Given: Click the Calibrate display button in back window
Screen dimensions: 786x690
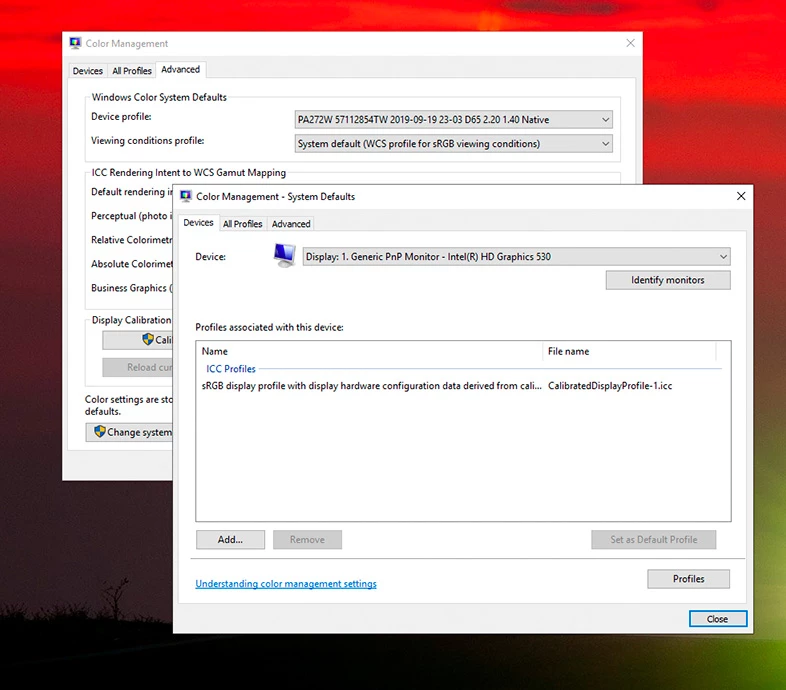Looking at the screenshot, I should pos(138,340).
